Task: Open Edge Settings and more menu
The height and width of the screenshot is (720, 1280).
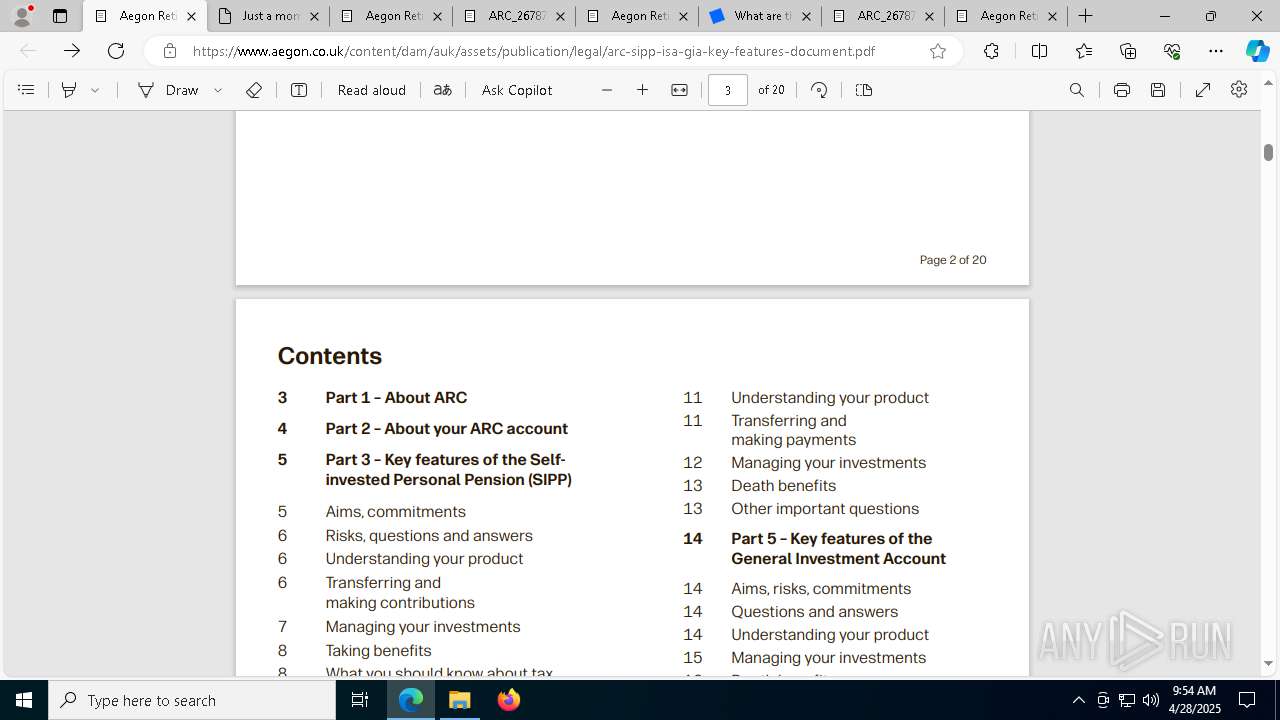Action: (x=1216, y=51)
